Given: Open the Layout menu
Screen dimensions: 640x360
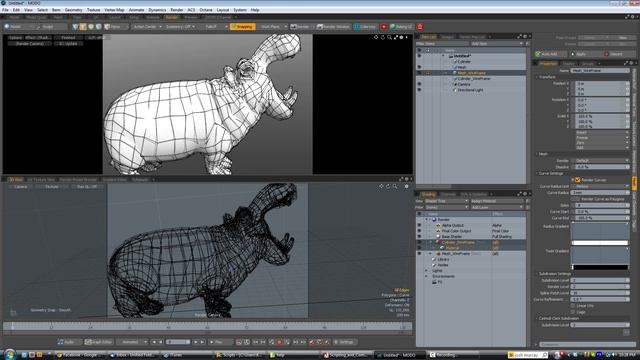Looking at the screenshot, I should pos(223,10).
